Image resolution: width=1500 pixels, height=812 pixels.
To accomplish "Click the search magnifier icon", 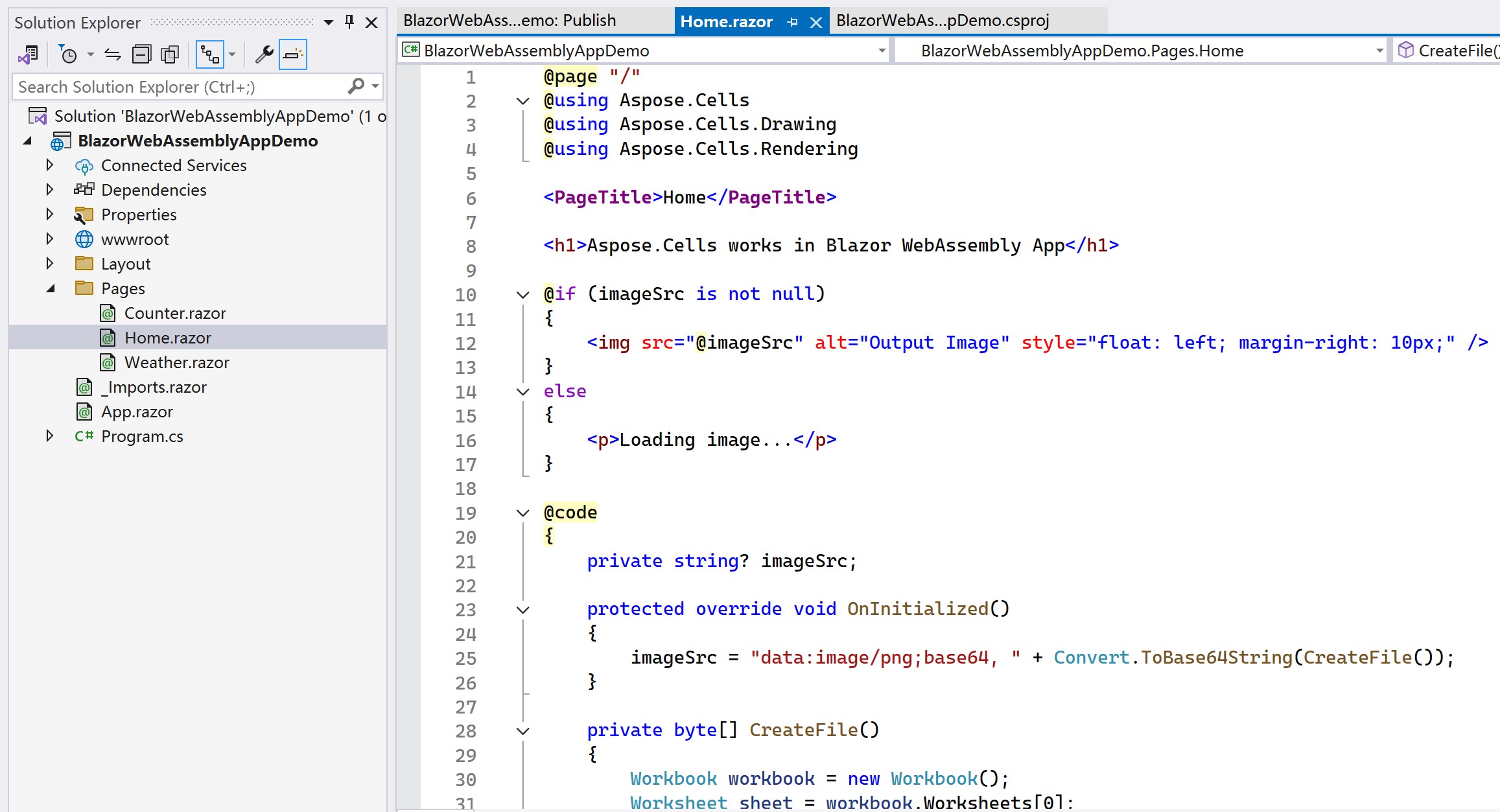I will pos(357,86).
